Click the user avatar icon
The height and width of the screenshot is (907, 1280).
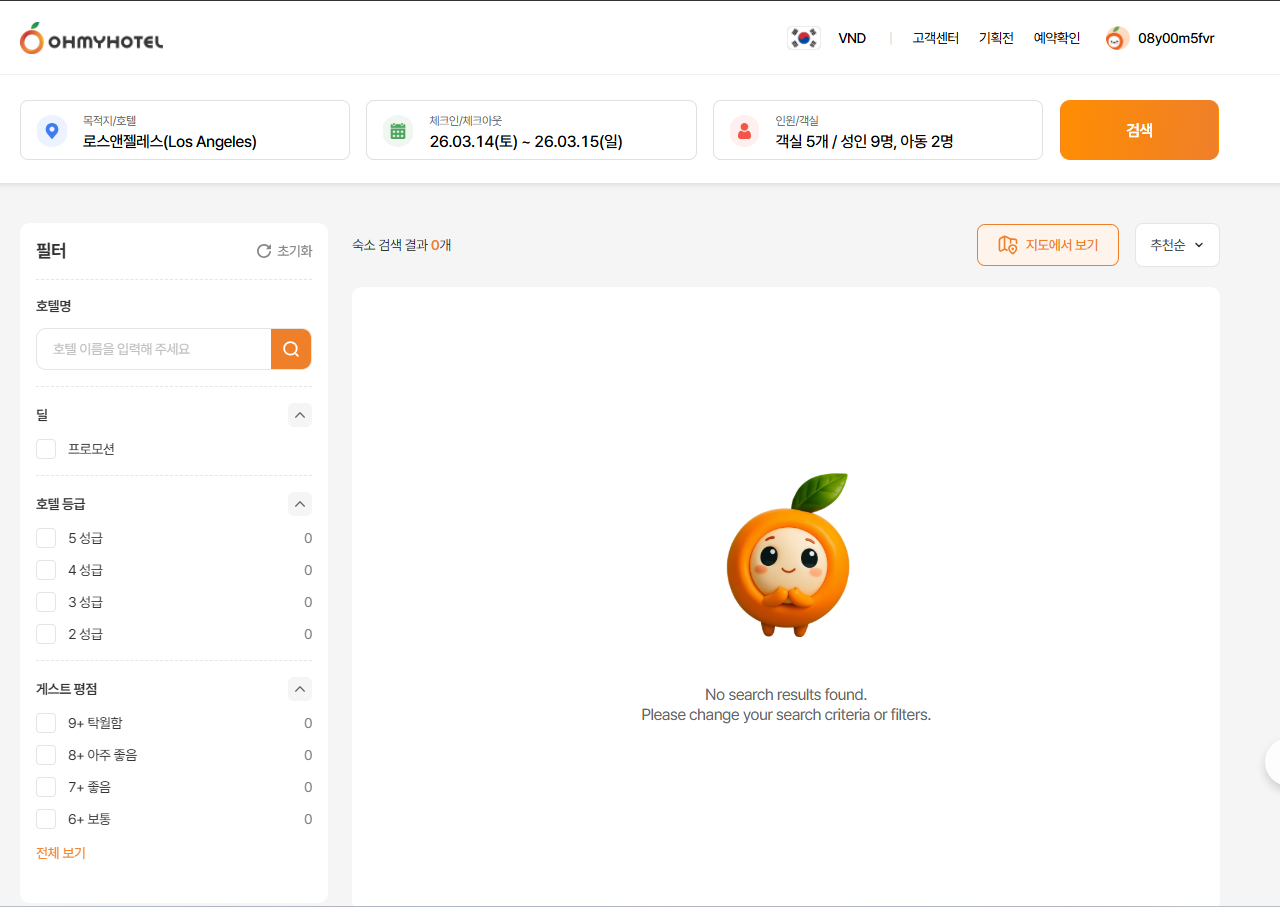point(1117,38)
